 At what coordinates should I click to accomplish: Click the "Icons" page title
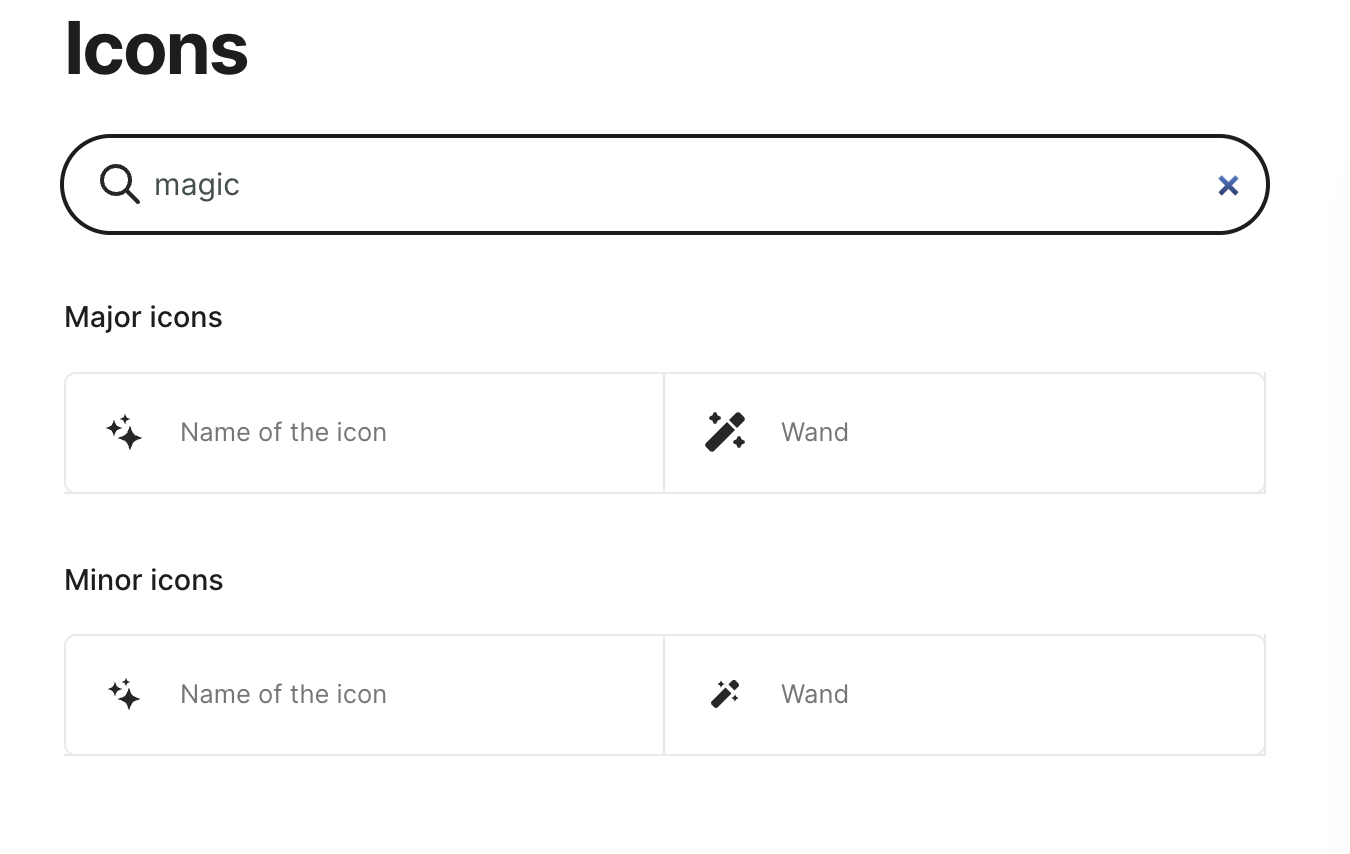(x=156, y=48)
